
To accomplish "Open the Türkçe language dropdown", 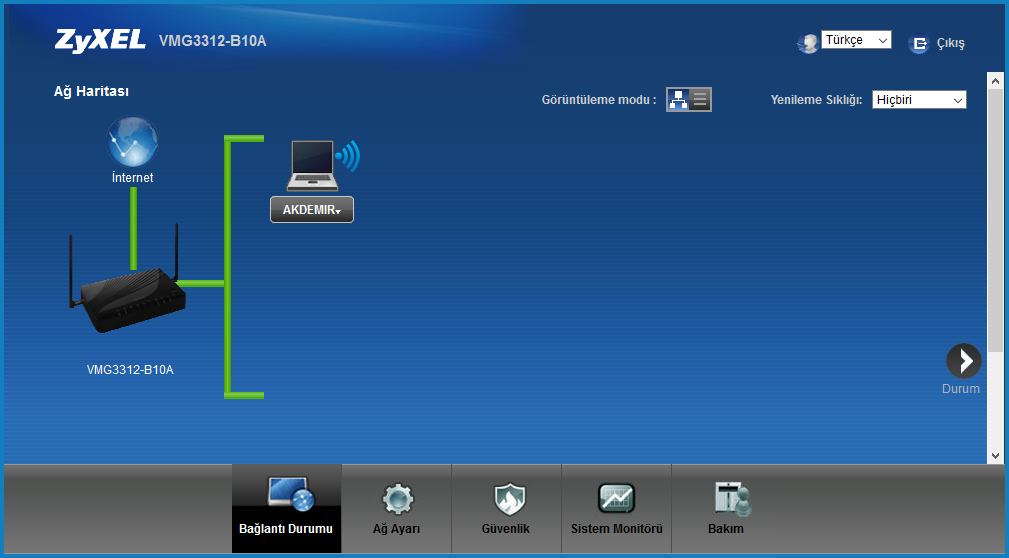I will coord(856,40).
